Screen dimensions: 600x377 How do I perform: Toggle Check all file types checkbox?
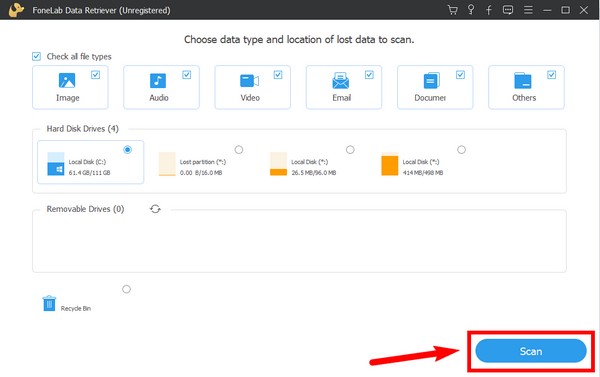tap(36, 57)
